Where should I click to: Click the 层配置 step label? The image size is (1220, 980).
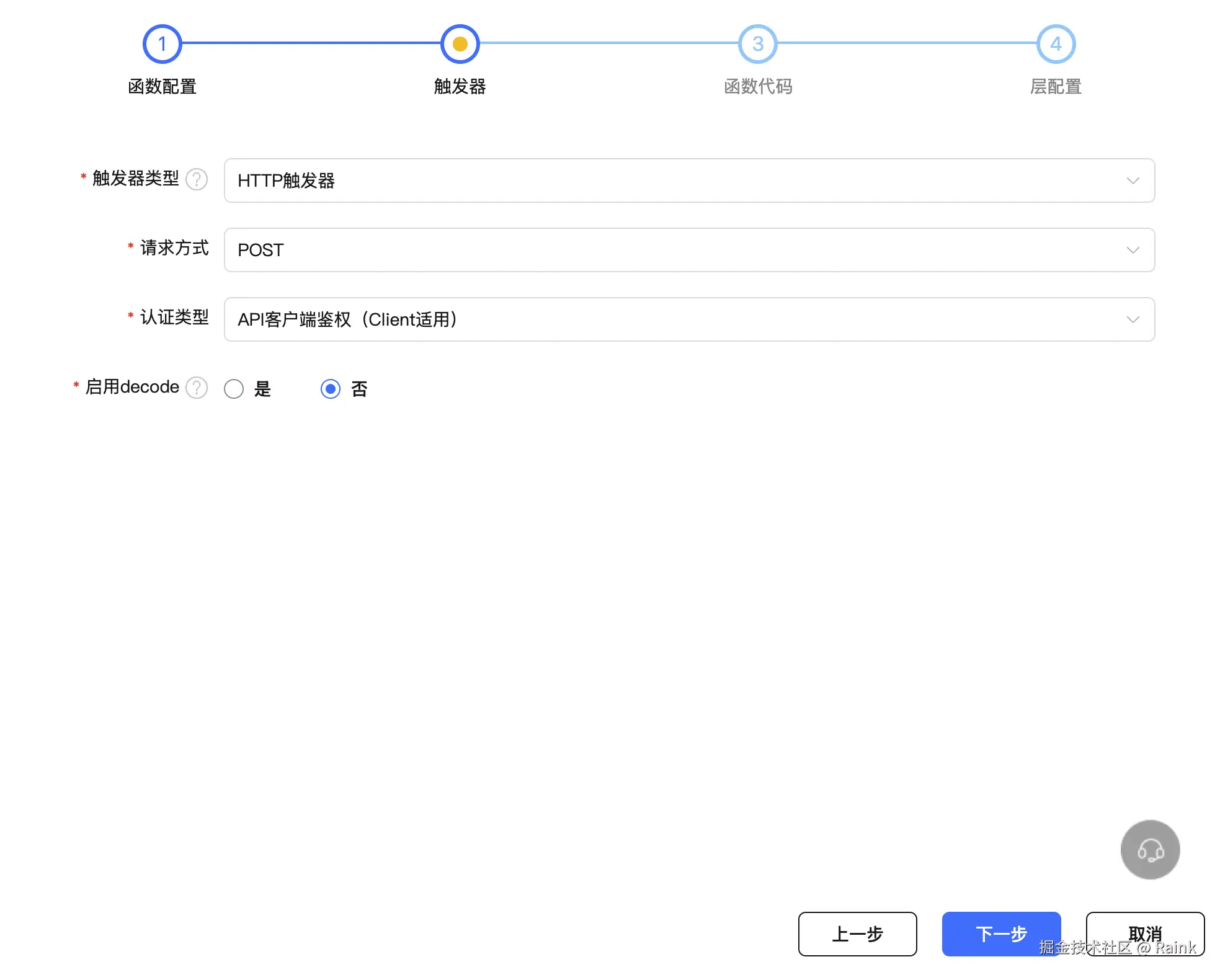coord(1056,86)
